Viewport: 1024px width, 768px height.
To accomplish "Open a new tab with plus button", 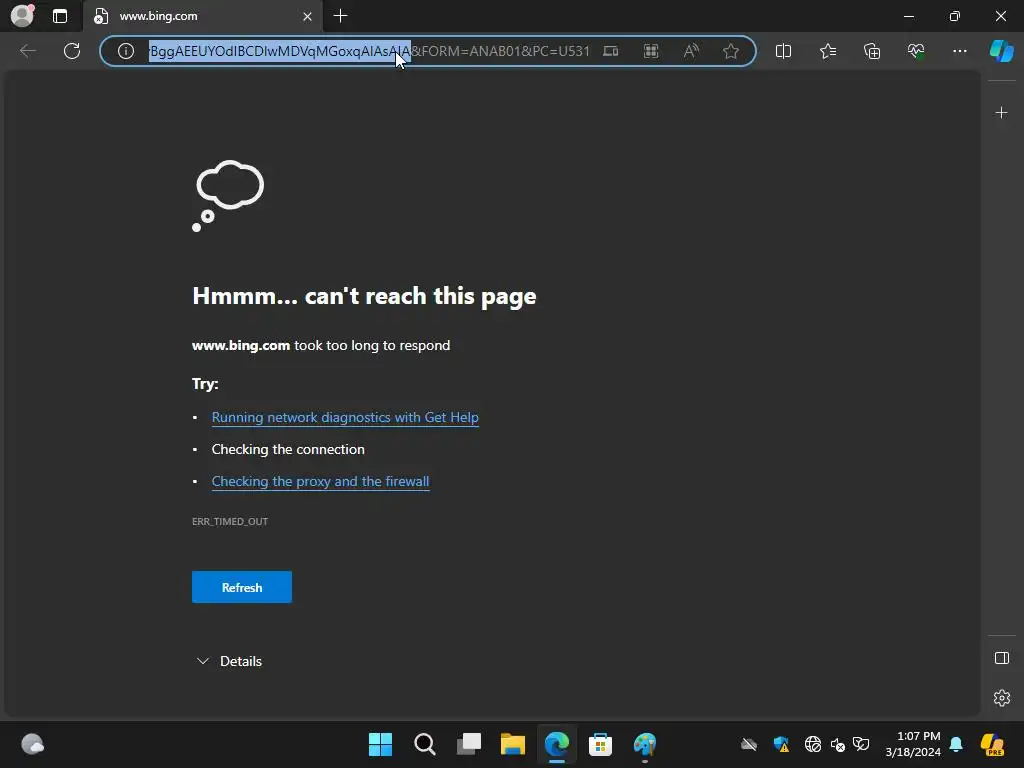I will click(x=340, y=16).
